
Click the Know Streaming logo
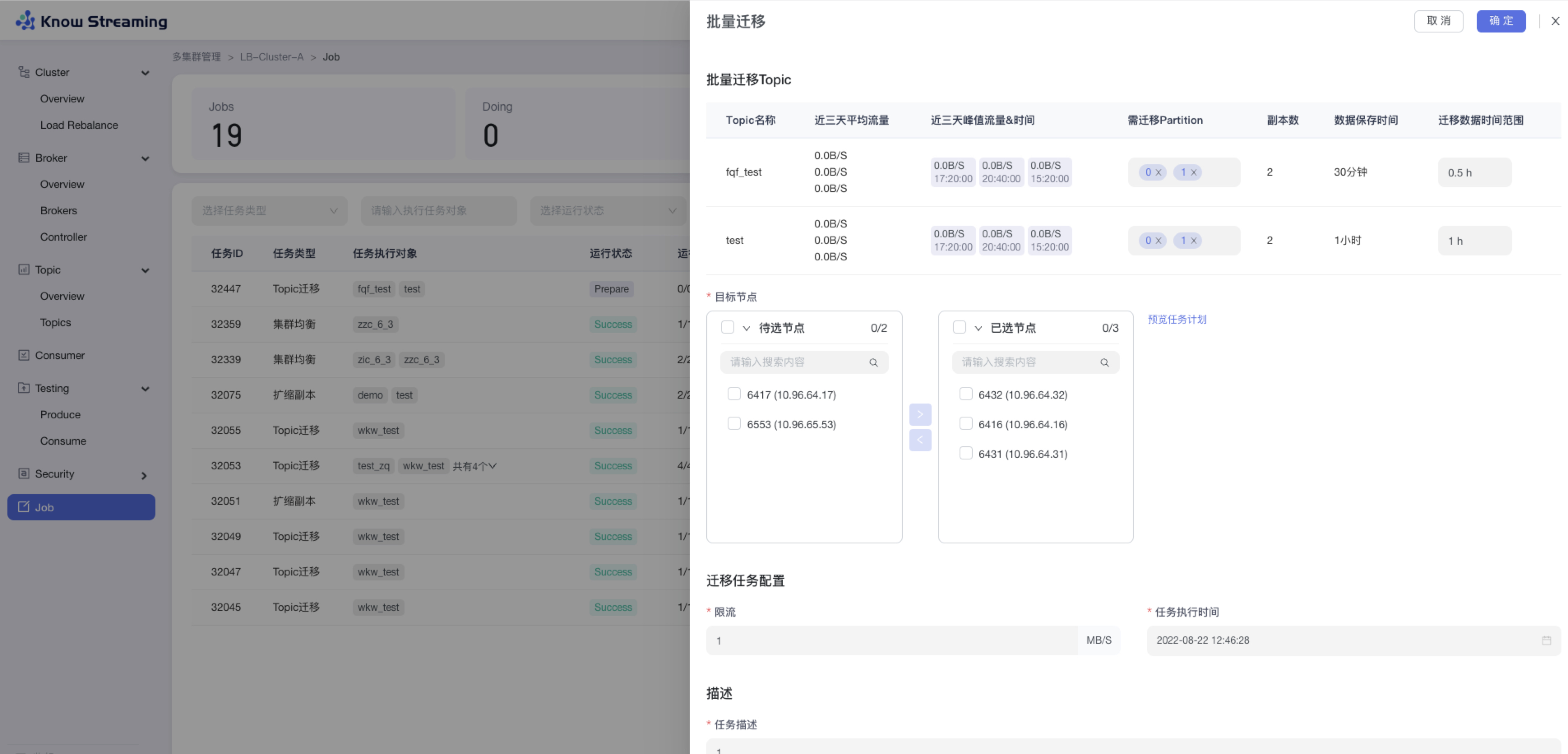91,21
